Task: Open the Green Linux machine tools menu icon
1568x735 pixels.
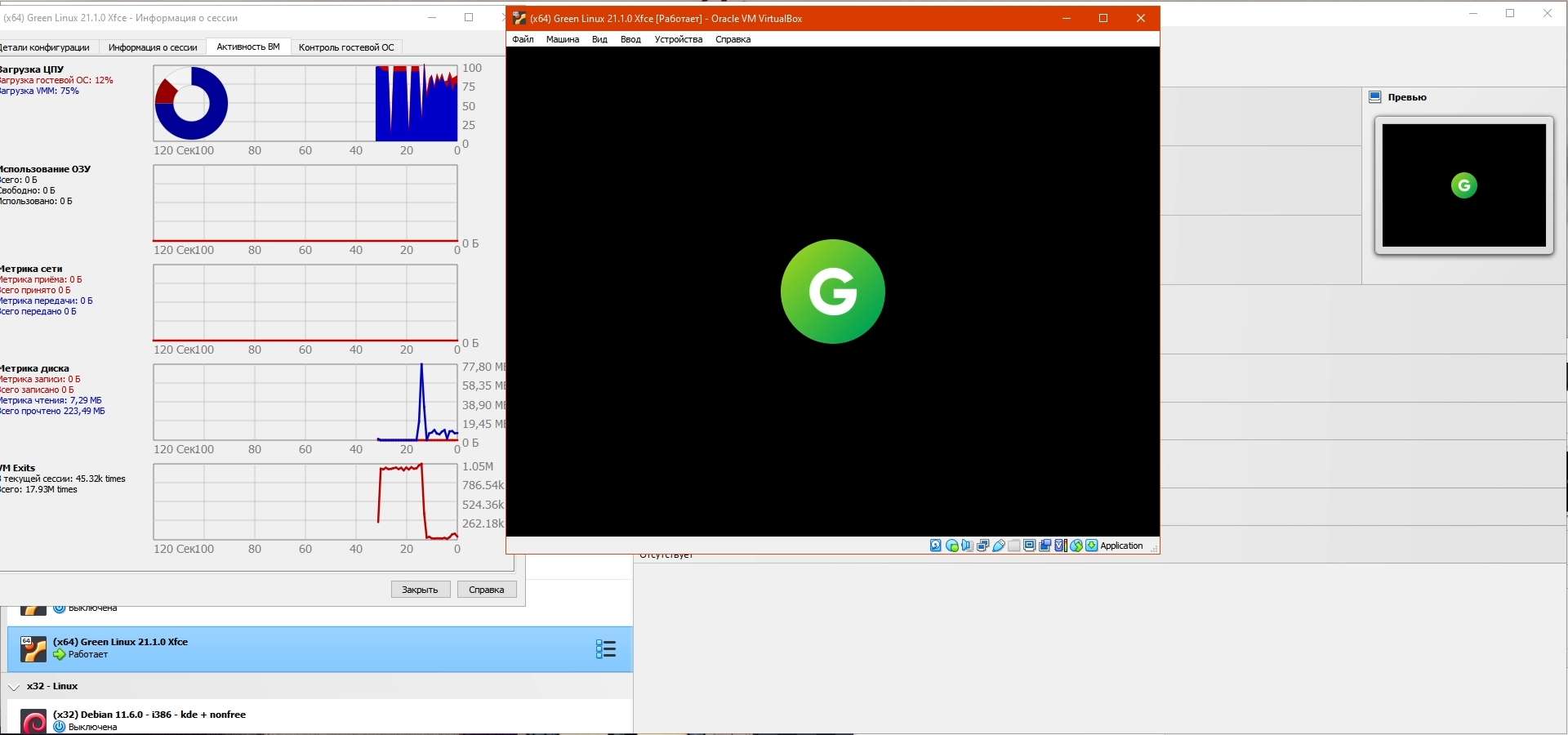Action: (x=605, y=649)
